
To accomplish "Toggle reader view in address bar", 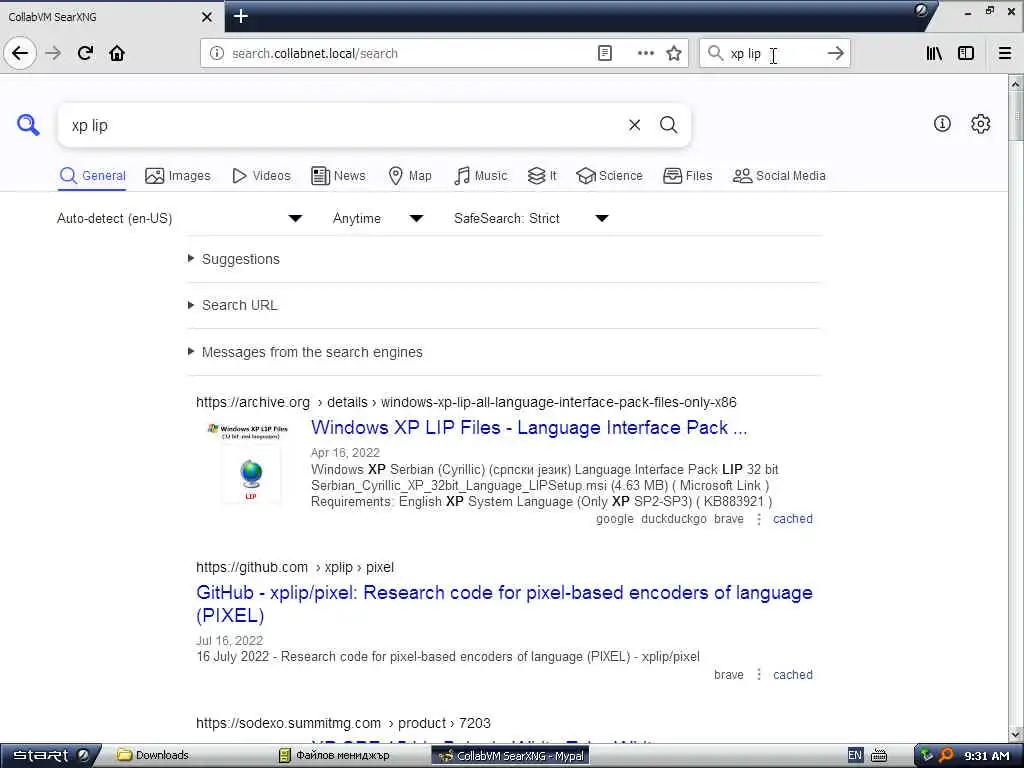I will click(605, 54).
